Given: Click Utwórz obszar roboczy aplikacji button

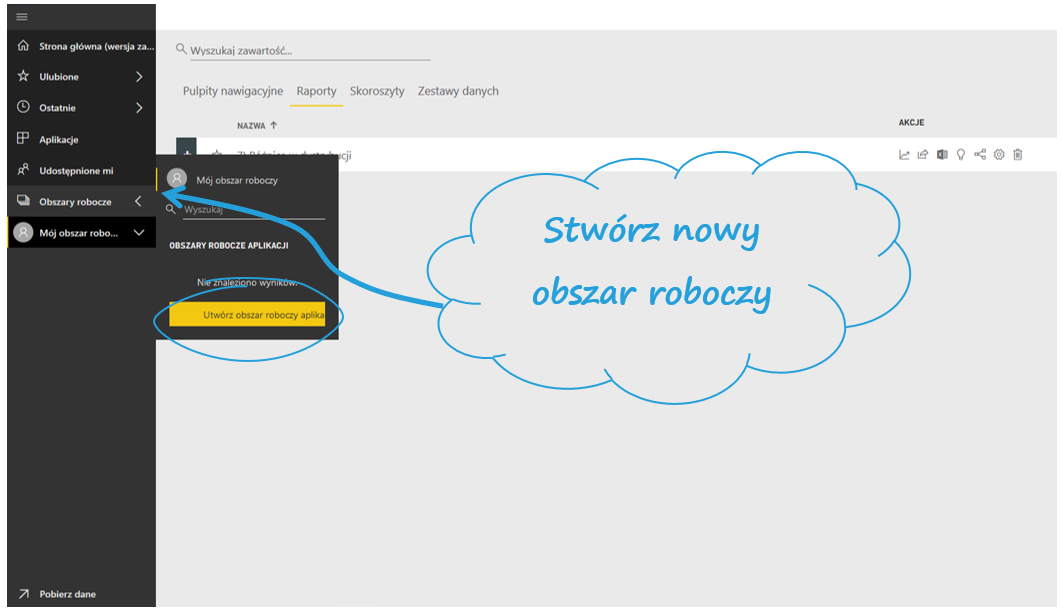Looking at the screenshot, I should click(248, 315).
